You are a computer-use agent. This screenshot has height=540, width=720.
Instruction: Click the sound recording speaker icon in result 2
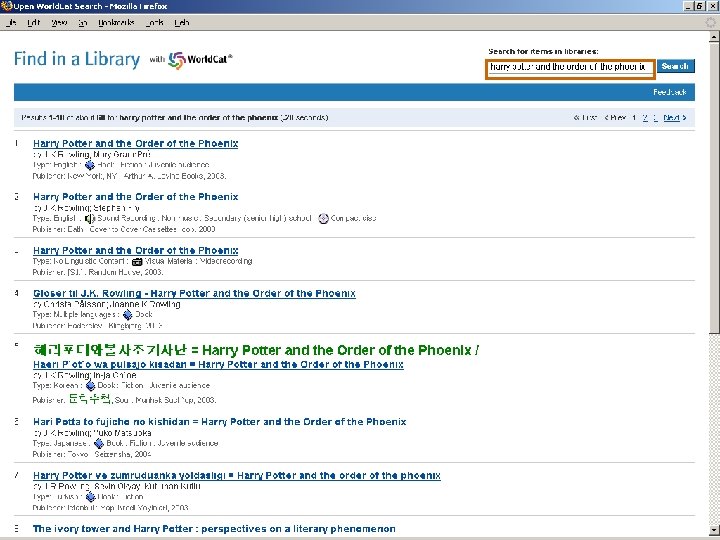[x=89, y=219]
